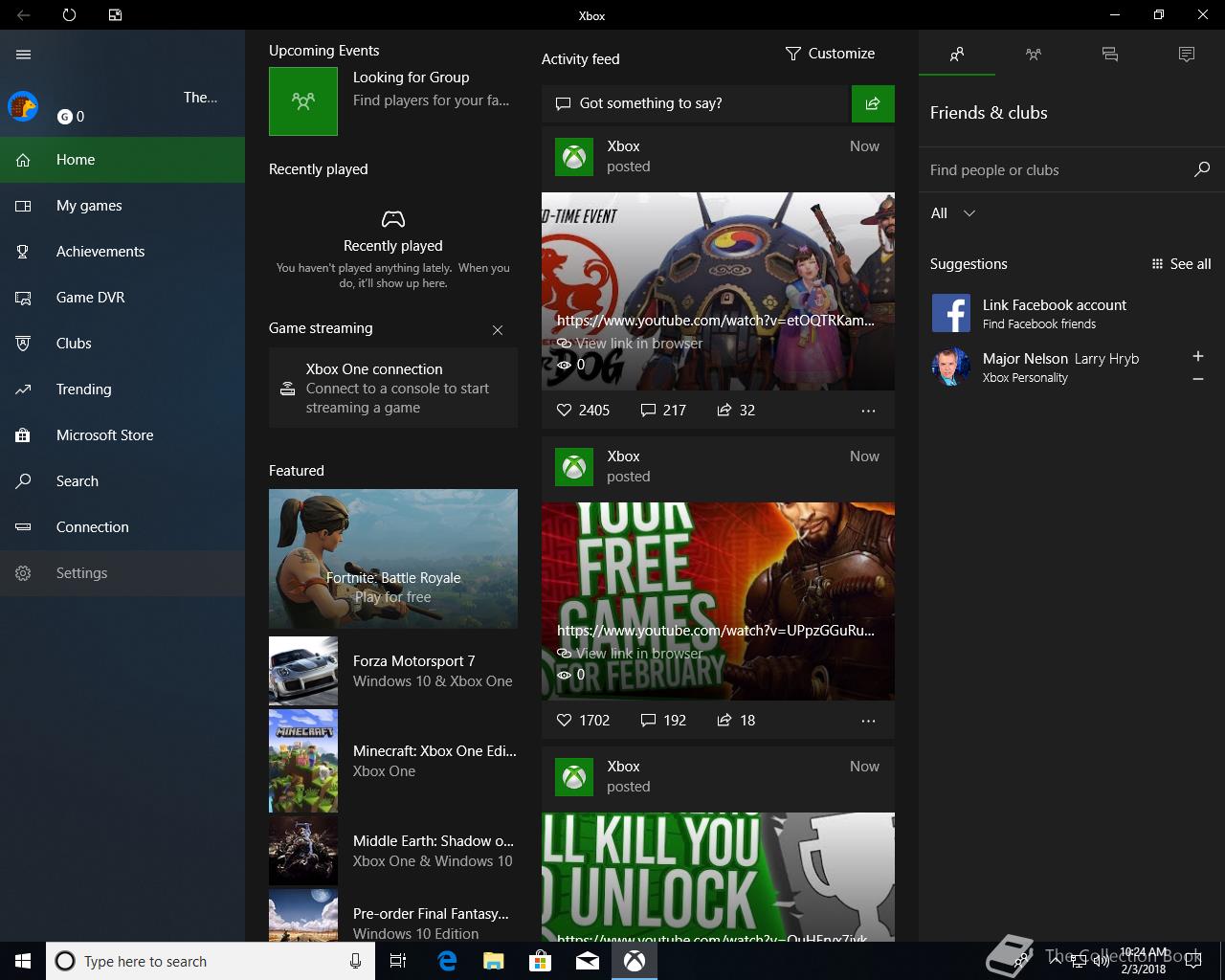Click View link in browser on first post
The height and width of the screenshot is (980, 1225).
pos(630,343)
